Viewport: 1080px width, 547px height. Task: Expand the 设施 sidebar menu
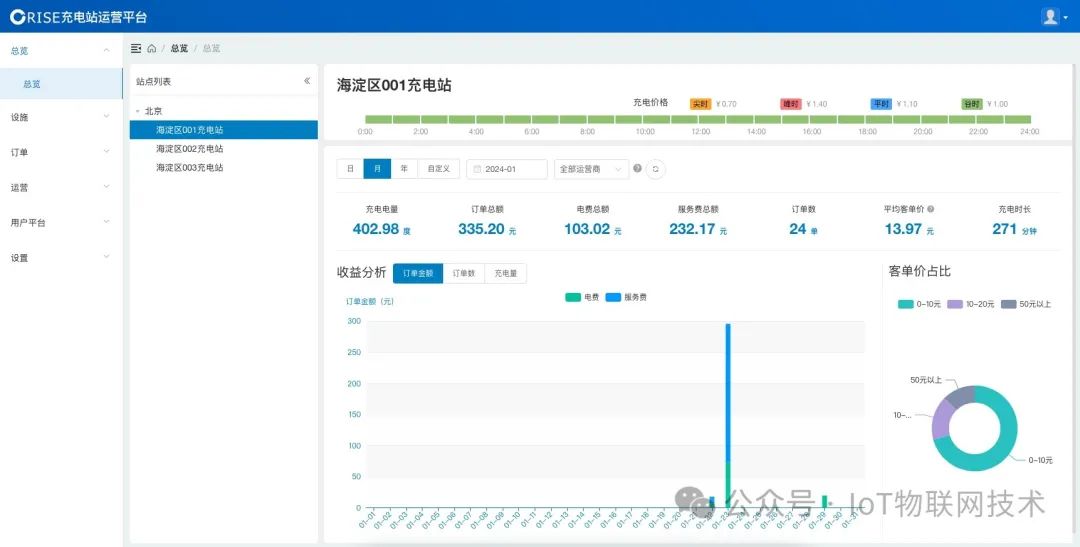[61, 117]
